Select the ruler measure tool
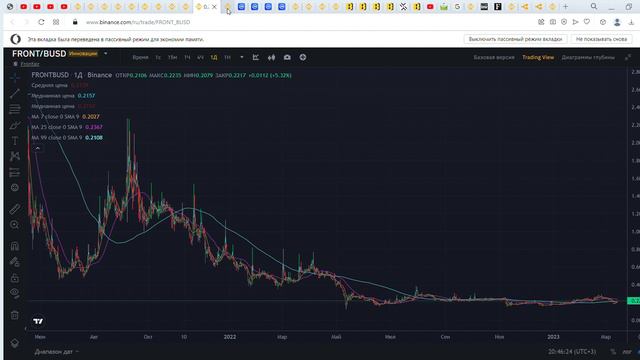The image size is (640, 360). click(15, 209)
